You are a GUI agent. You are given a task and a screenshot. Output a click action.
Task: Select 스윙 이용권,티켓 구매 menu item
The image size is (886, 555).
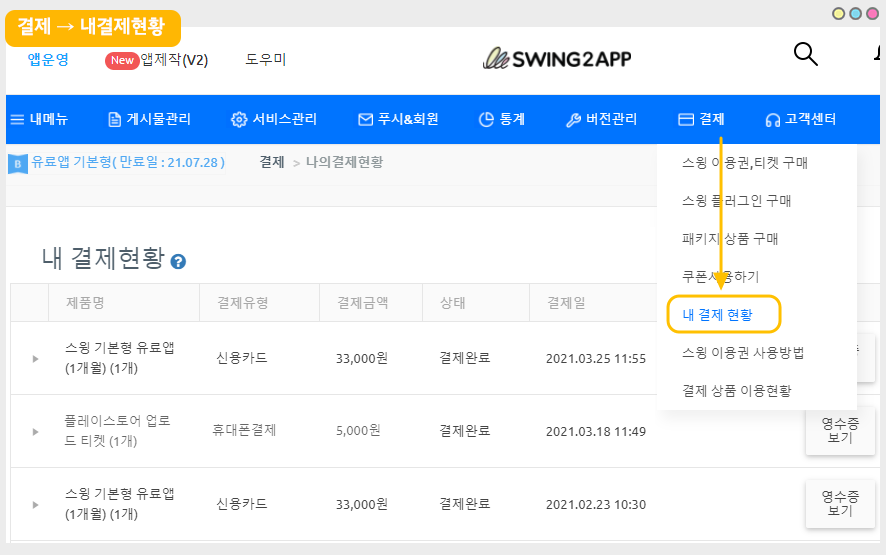(744, 162)
